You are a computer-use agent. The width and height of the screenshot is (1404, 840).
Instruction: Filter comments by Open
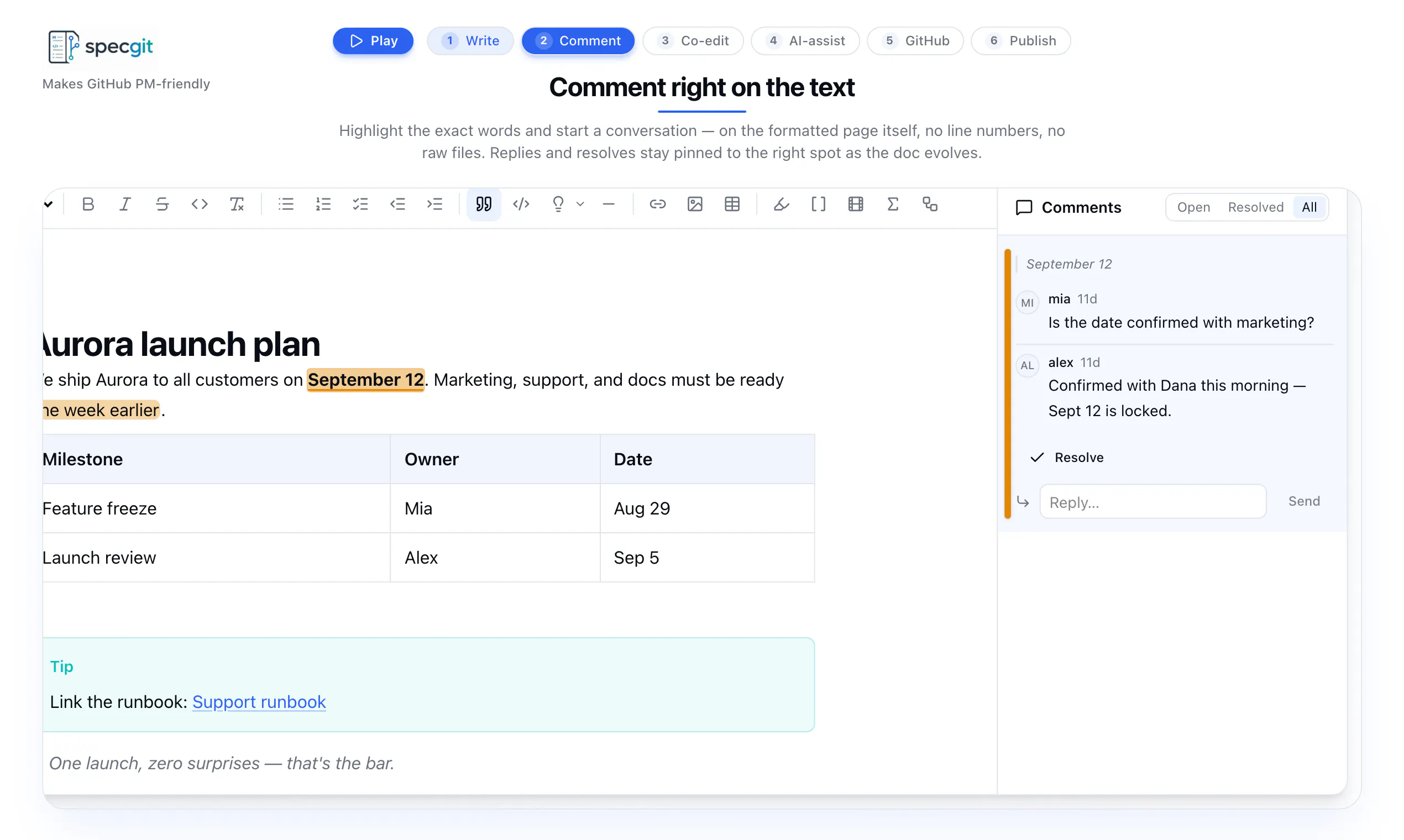(1193, 207)
